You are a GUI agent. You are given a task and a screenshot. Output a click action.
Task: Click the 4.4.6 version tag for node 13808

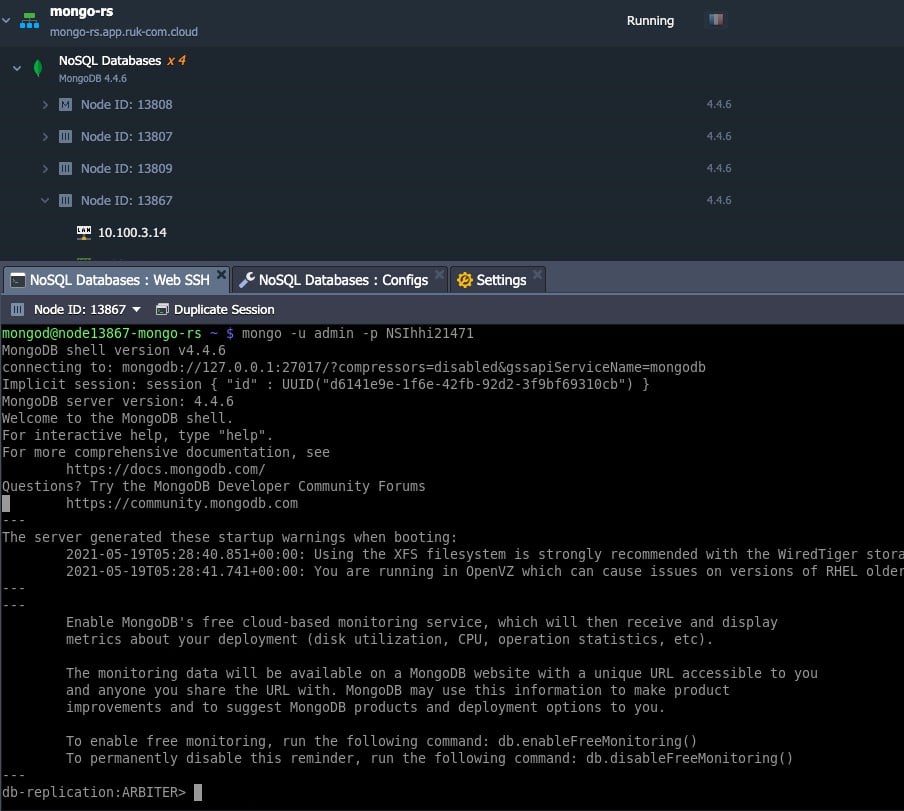point(719,104)
